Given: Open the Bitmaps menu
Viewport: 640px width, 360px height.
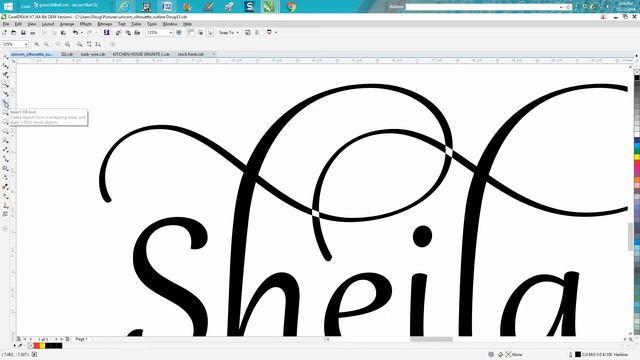Looking at the screenshot, I should 105,24.
